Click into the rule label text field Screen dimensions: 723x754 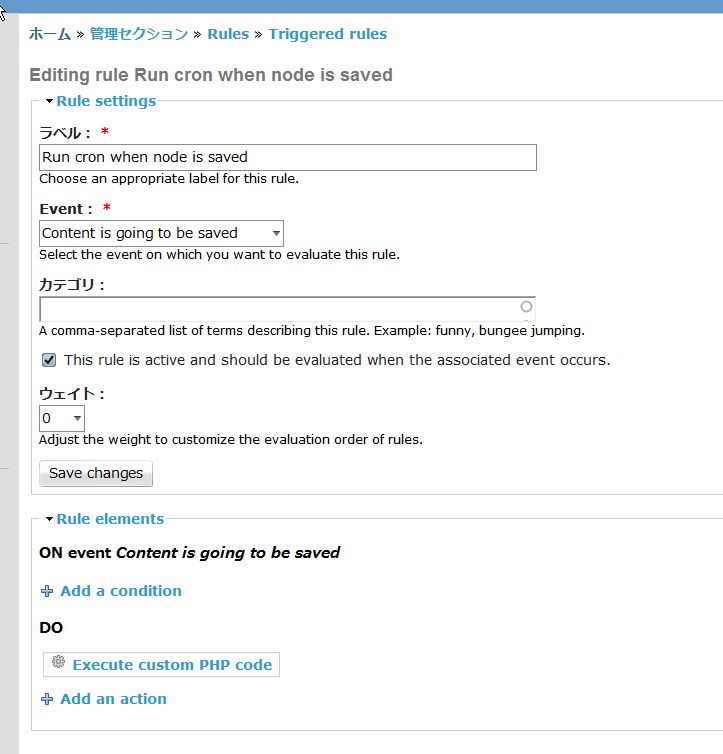click(287, 157)
